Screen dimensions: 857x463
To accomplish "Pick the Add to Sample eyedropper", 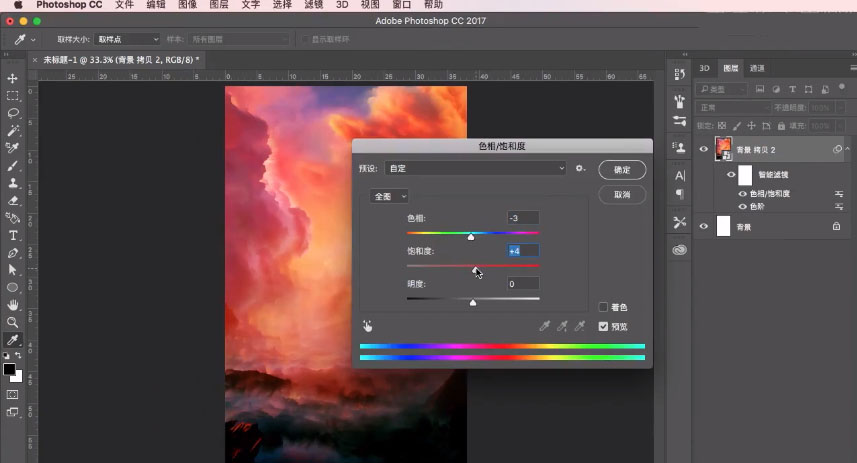I will [x=562, y=326].
